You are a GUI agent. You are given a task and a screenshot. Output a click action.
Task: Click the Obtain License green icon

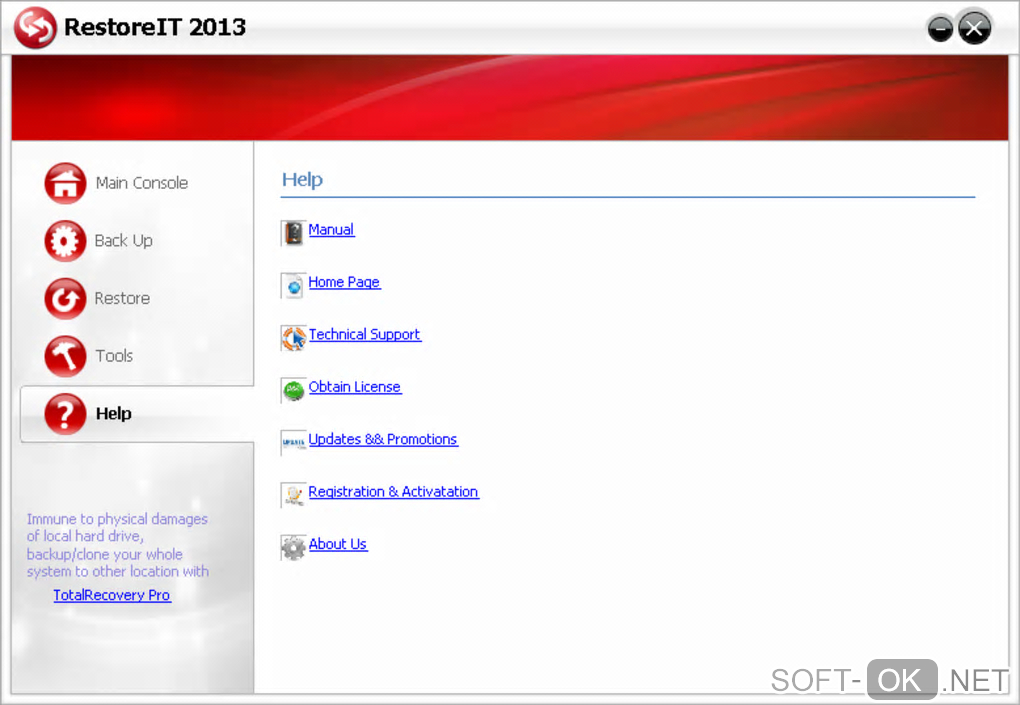293,390
